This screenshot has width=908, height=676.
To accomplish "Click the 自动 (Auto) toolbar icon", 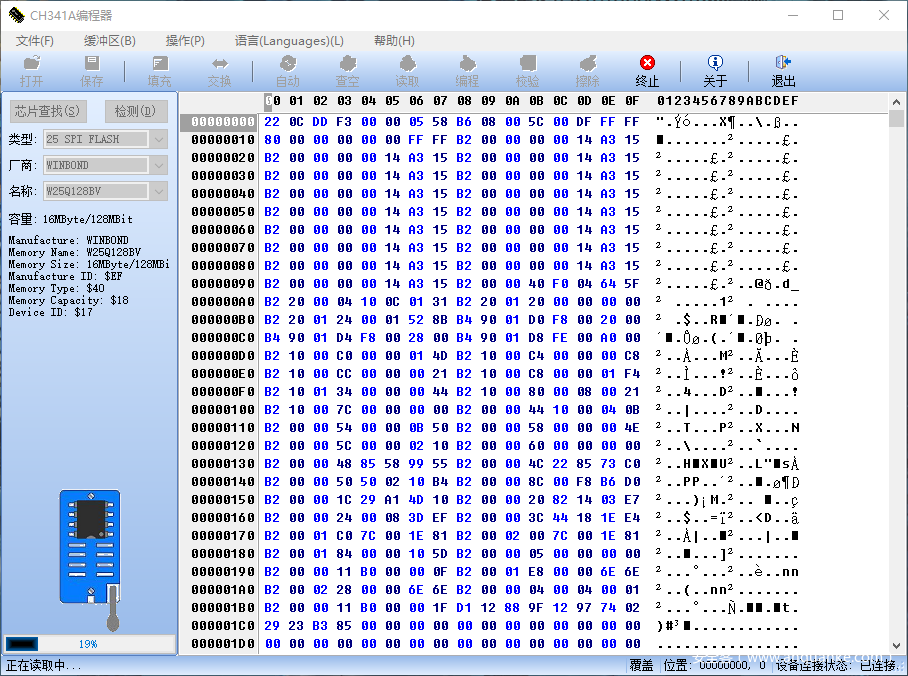I will [287, 64].
